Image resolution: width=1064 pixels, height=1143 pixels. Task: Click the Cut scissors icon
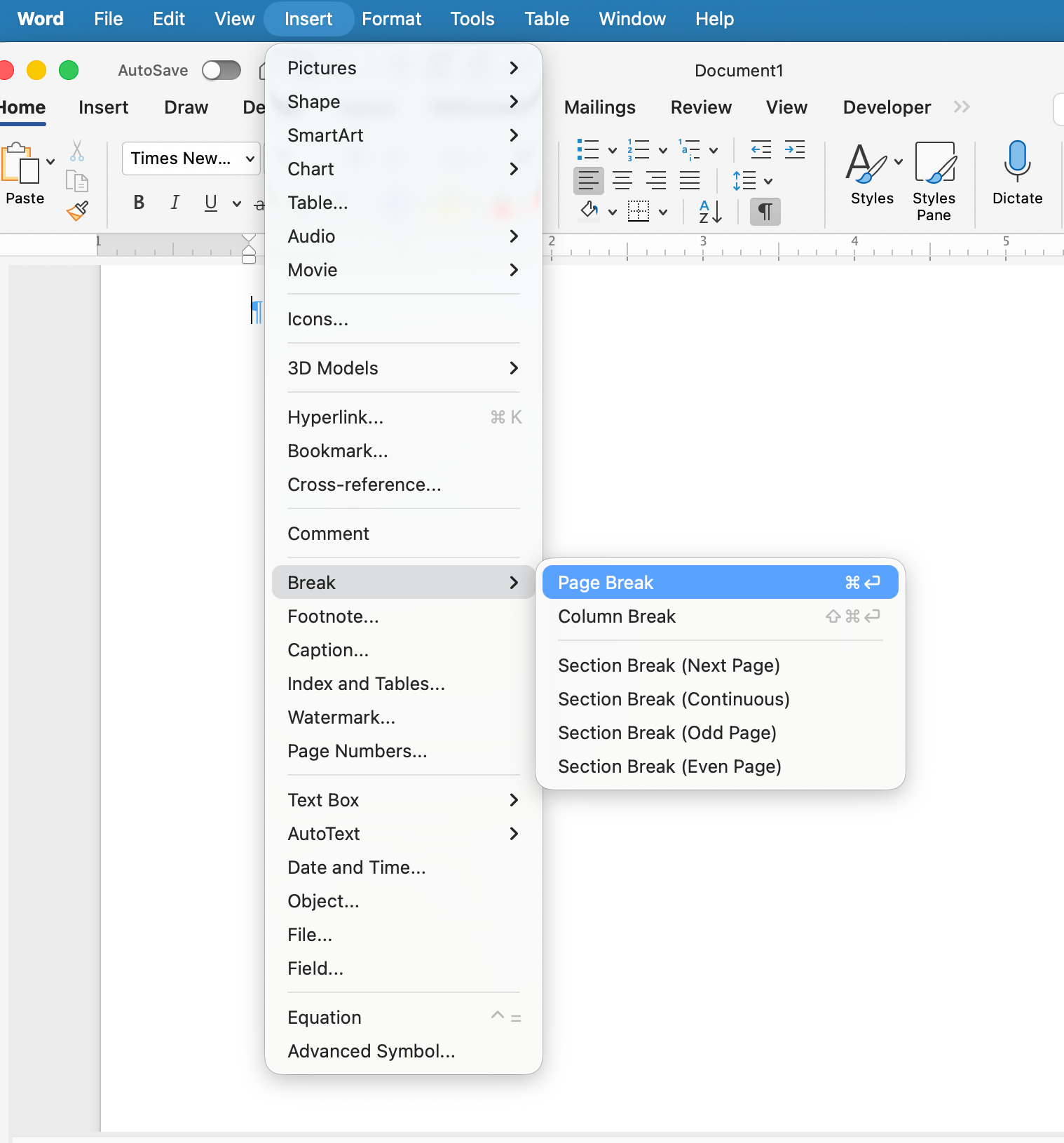click(x=77, y=151)
